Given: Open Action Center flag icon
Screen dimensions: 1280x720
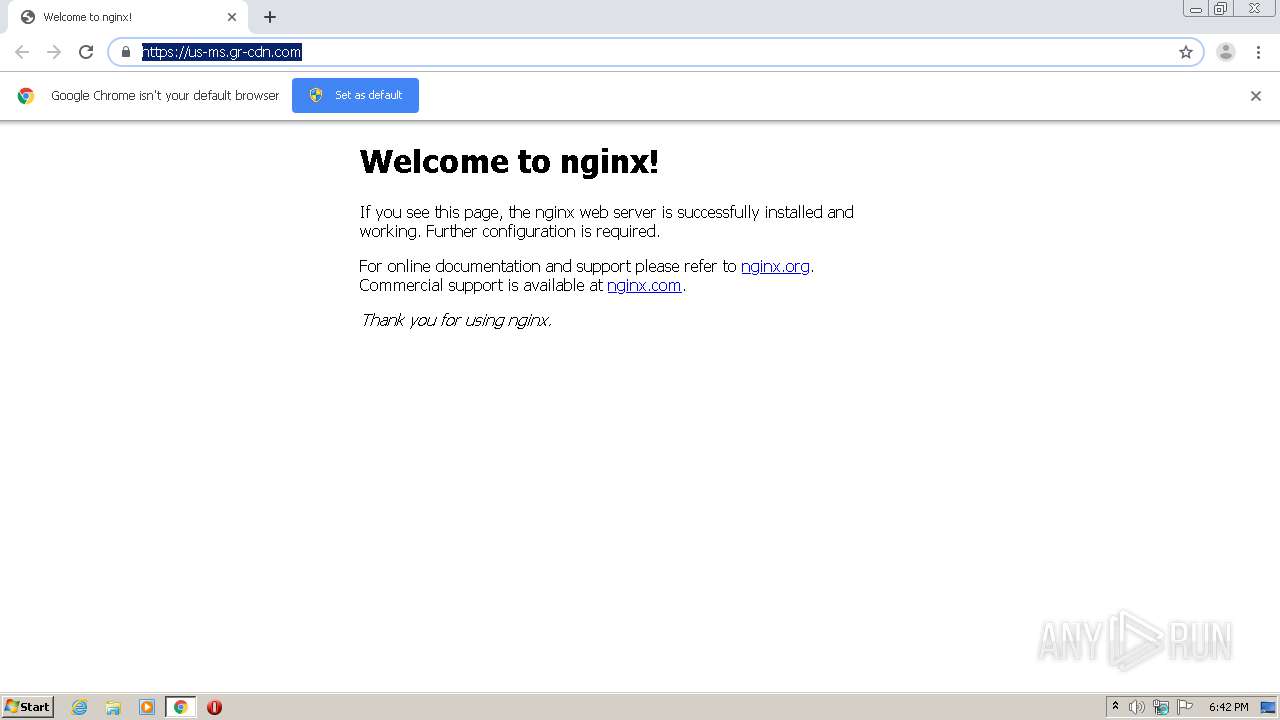Looking at the screenshot, I should tap(1185, 707).
